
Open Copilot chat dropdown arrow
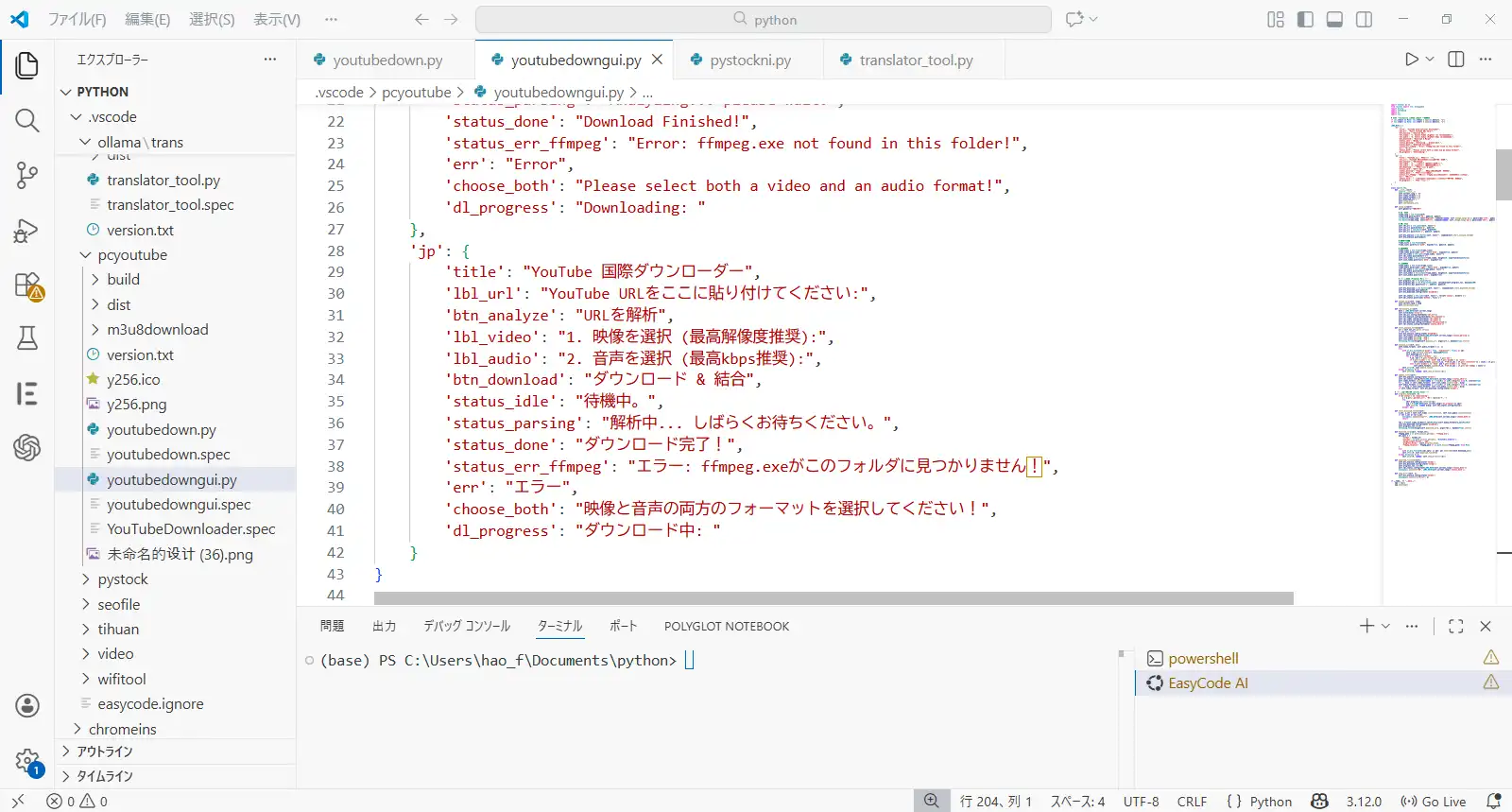1093,19
